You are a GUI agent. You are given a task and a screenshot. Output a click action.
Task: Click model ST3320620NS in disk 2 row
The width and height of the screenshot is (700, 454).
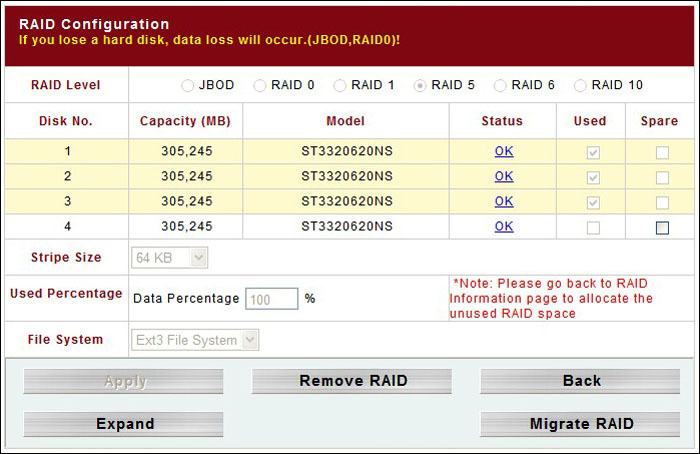point(347,176)
